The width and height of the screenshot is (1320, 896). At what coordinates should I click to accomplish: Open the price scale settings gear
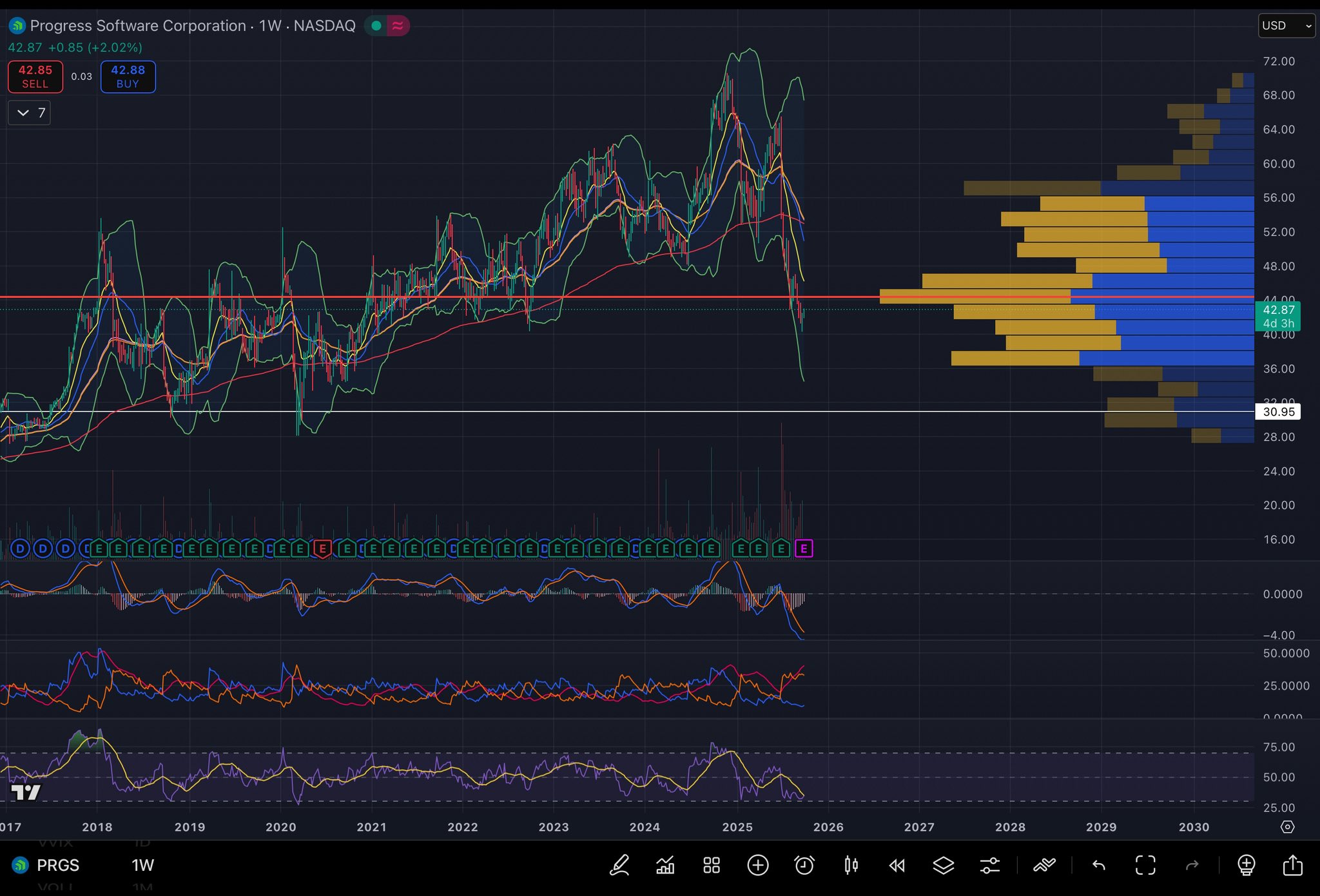coord(1287,827)
